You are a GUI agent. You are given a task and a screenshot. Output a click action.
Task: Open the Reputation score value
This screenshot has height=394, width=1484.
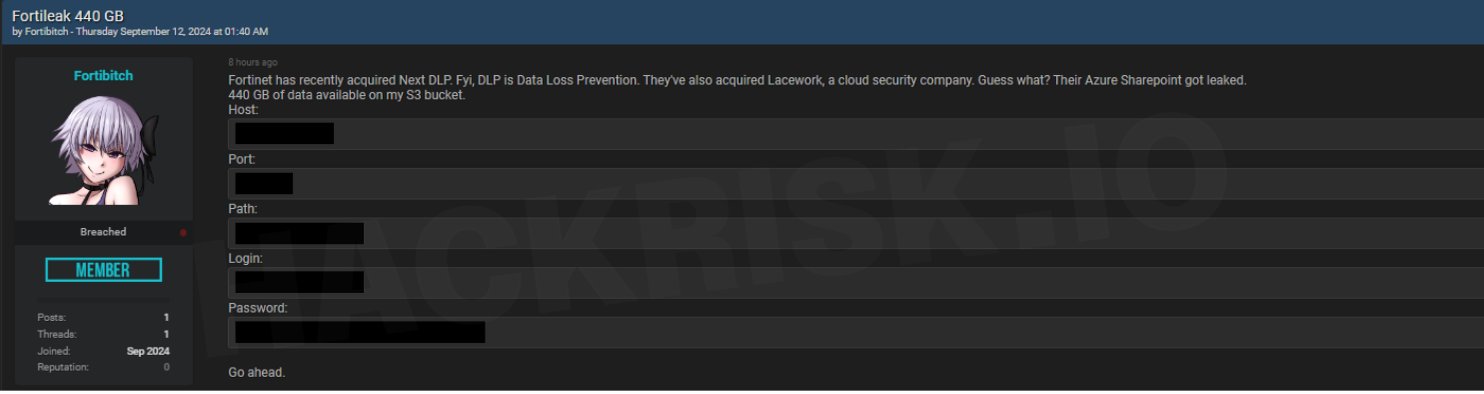(166, 367)
